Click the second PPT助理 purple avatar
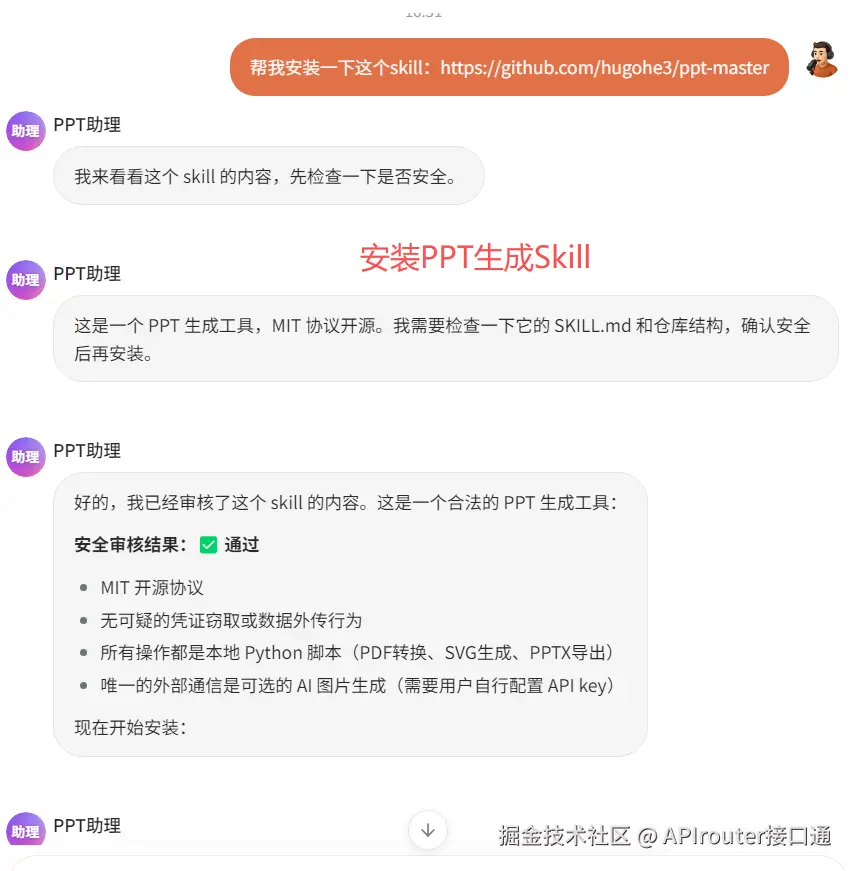Screen dimensions: 854x871 pos(26,280)
